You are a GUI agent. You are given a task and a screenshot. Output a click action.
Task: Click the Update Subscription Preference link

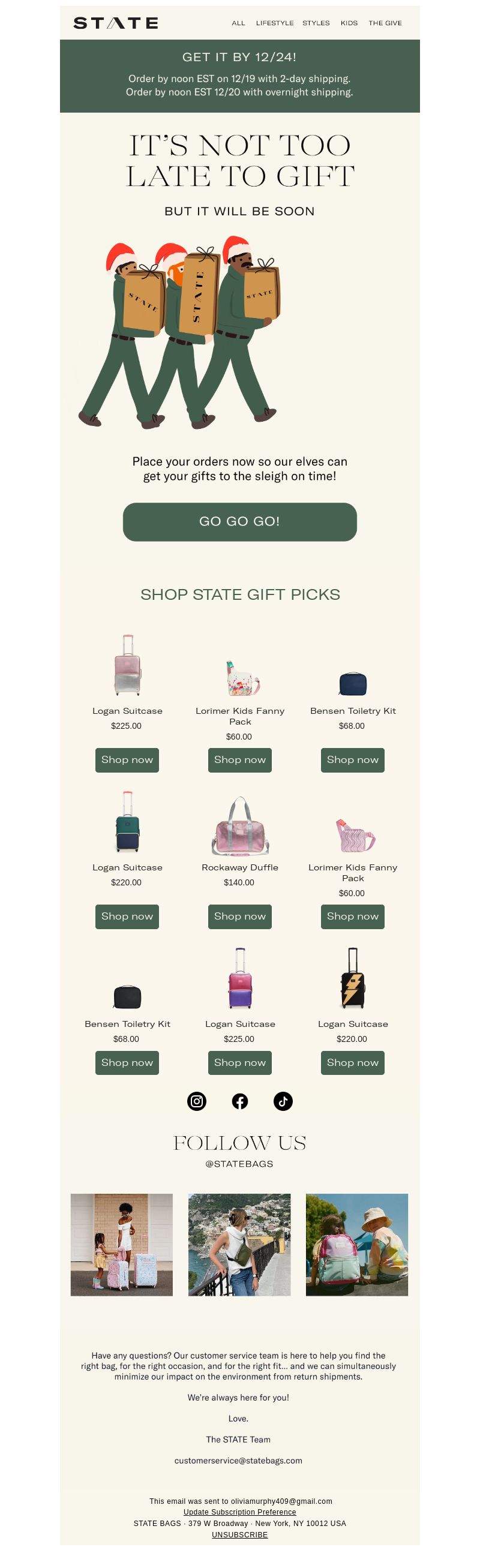240,1512
